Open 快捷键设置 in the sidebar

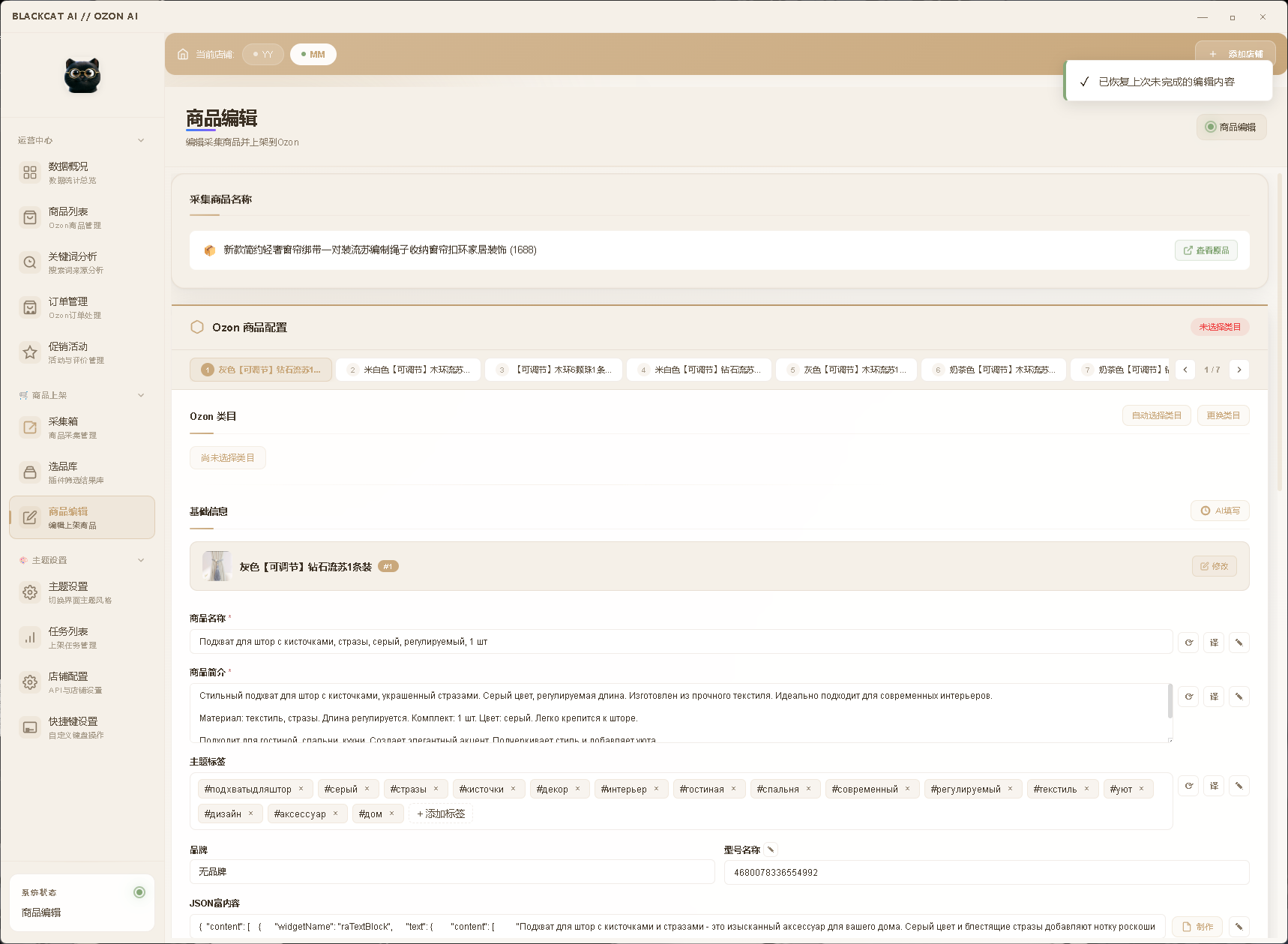82,727
